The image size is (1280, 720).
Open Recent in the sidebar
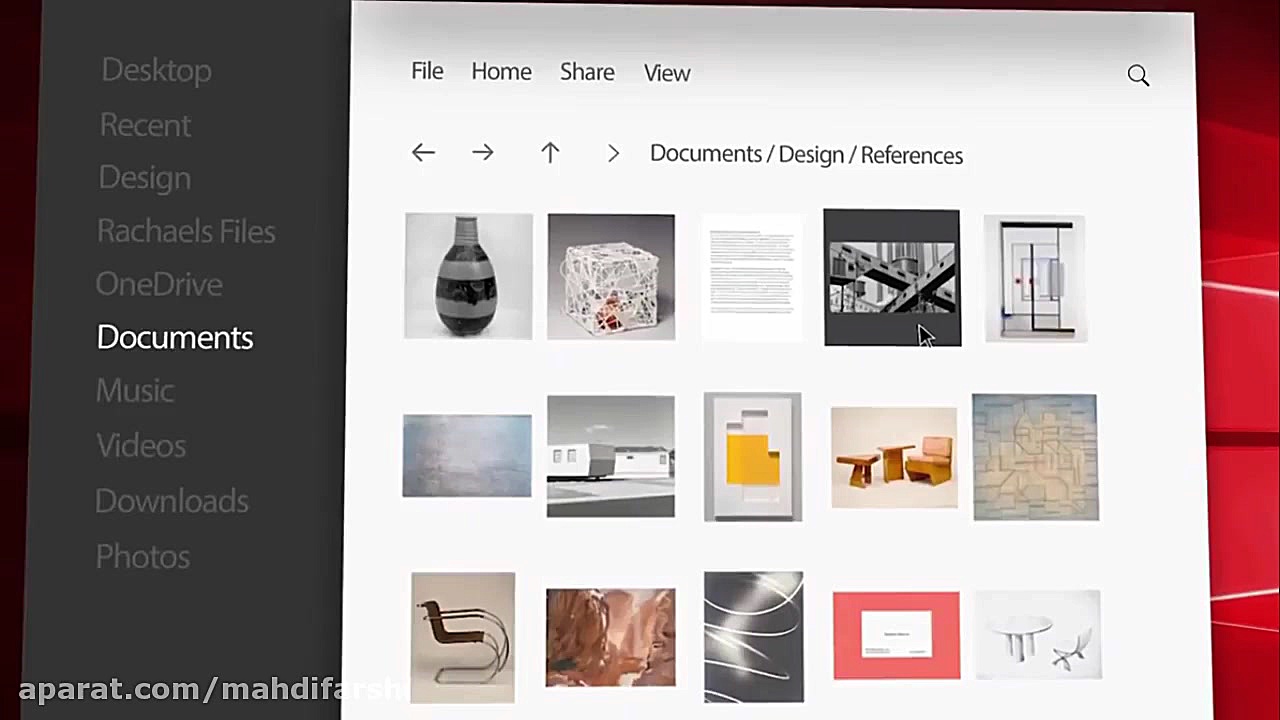point(145,125)
